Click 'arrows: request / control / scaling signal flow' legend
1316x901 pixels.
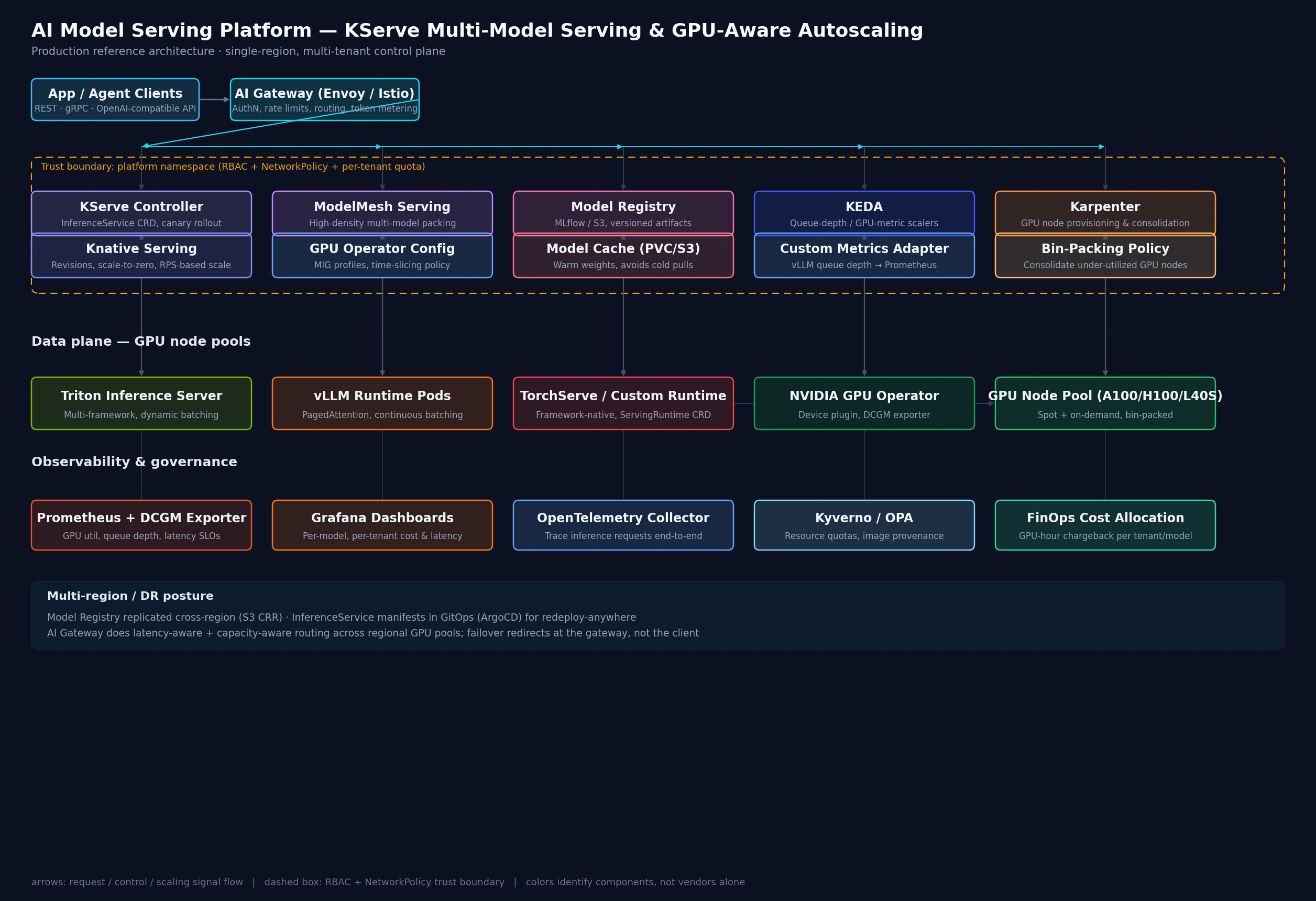tap(137, 882)
